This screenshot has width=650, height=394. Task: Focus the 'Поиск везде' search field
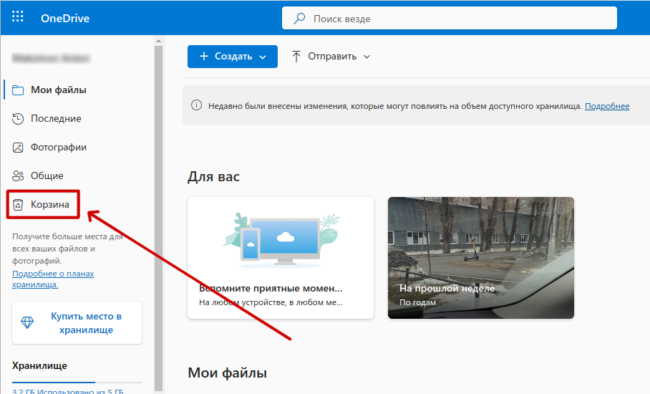(x=449, y=18)
